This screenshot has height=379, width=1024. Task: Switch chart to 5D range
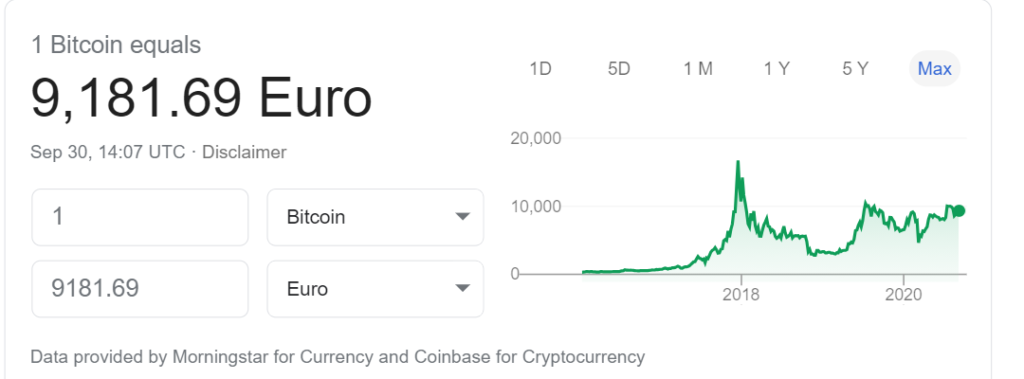coord(618,69)
